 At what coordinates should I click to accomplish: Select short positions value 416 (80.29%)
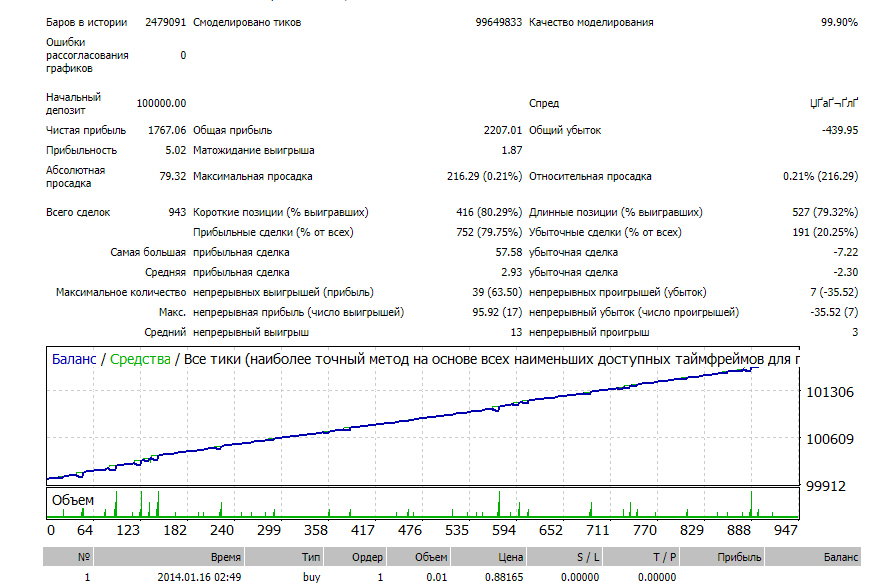[x=489, y=213]
